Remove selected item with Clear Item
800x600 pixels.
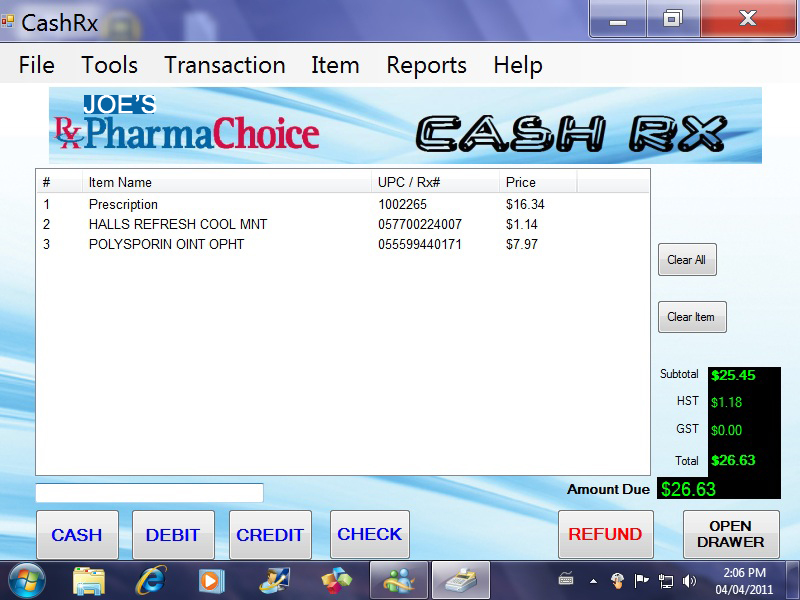(x=691, y=317)
